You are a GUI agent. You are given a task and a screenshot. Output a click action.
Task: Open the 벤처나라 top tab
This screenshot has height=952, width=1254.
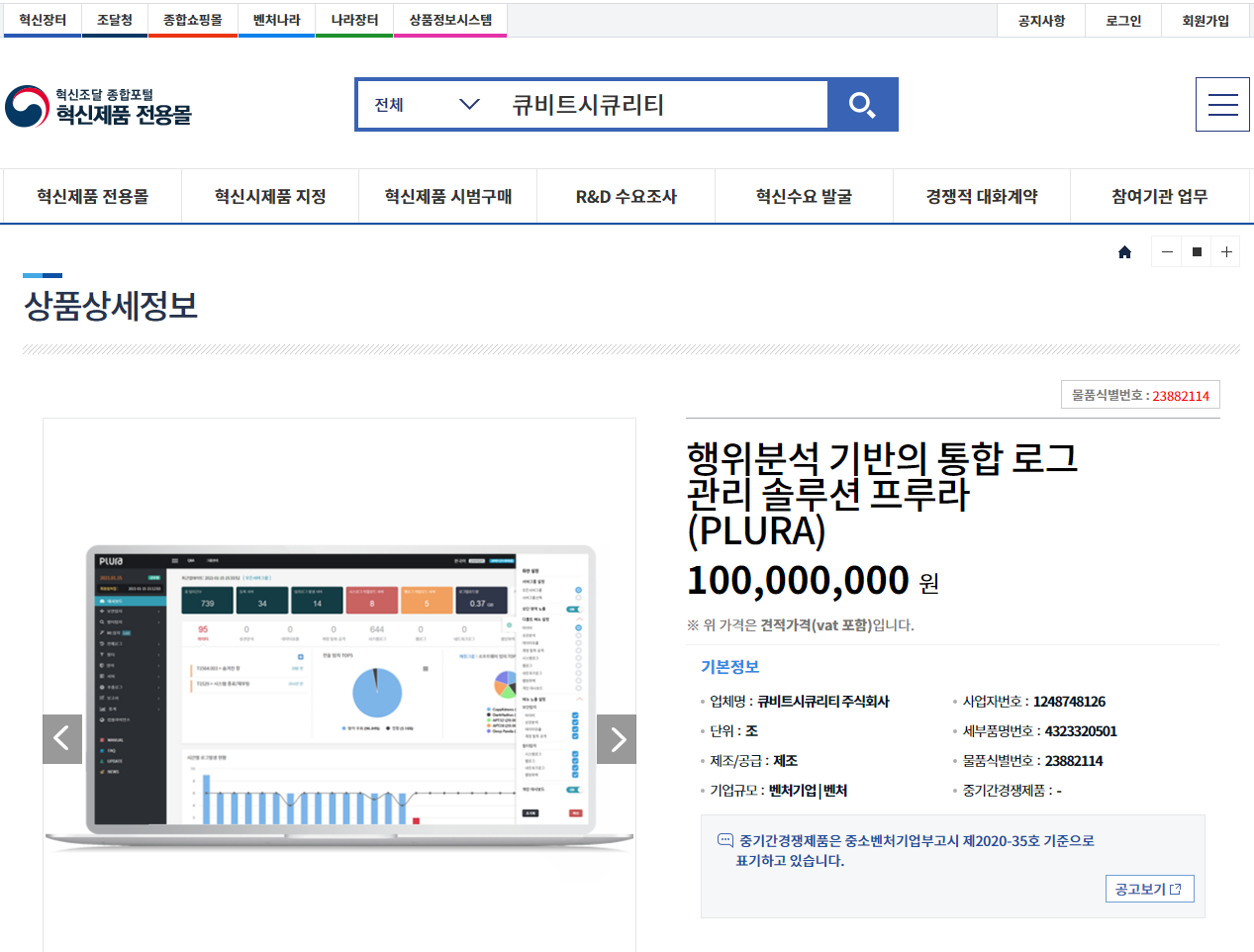[x=276, y=20]
